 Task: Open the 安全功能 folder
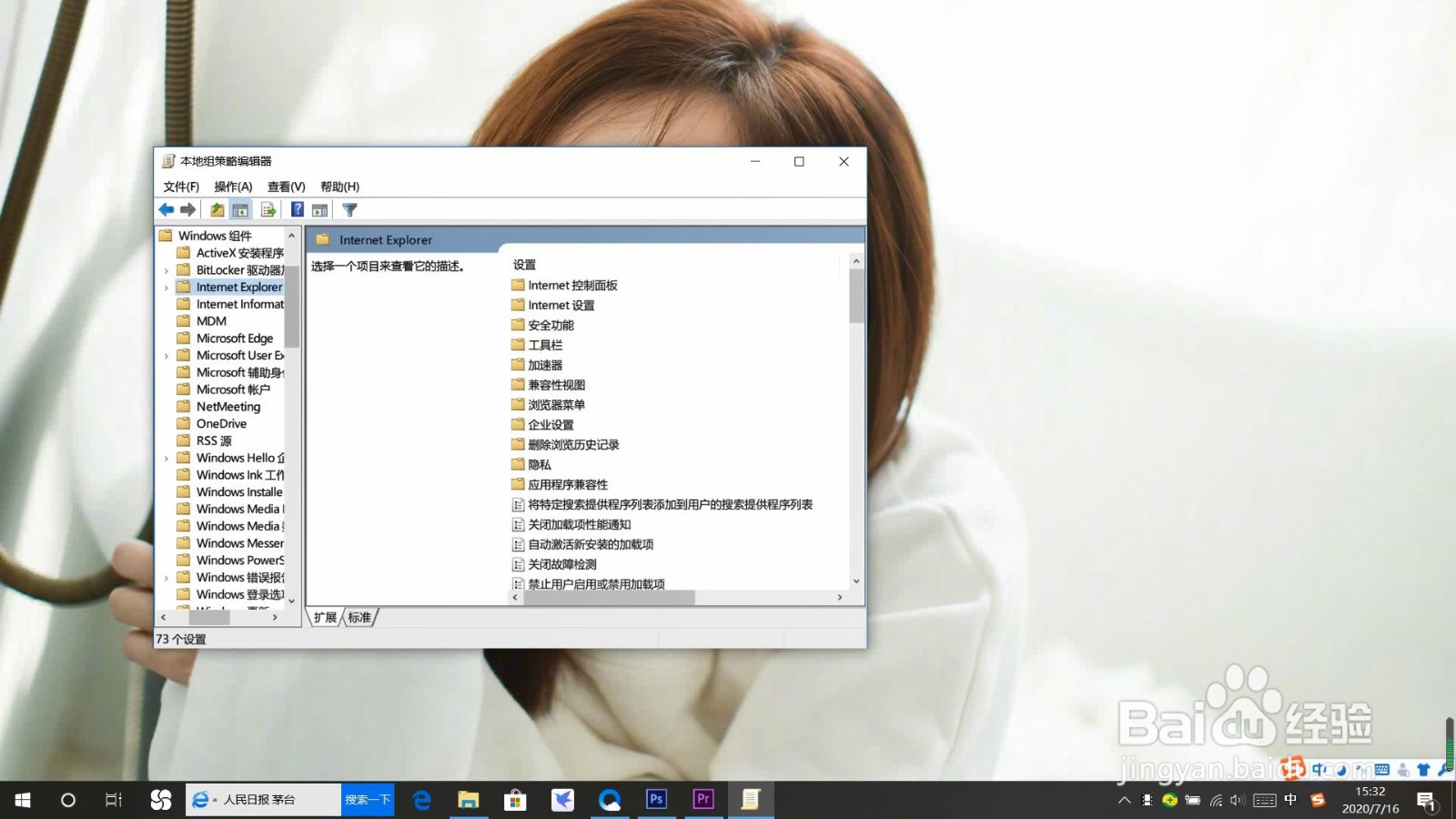[542, 326]
